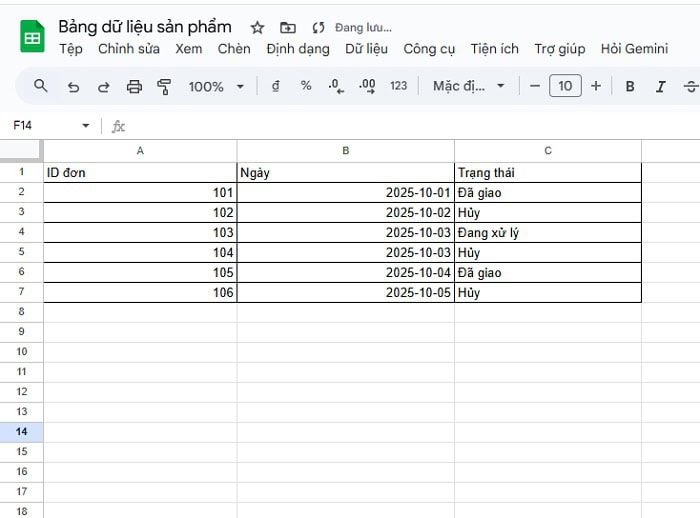Image resolution: width=700 pixels, height=518 pixels.
Task: Increase decimal places
Action: point(367,86)
